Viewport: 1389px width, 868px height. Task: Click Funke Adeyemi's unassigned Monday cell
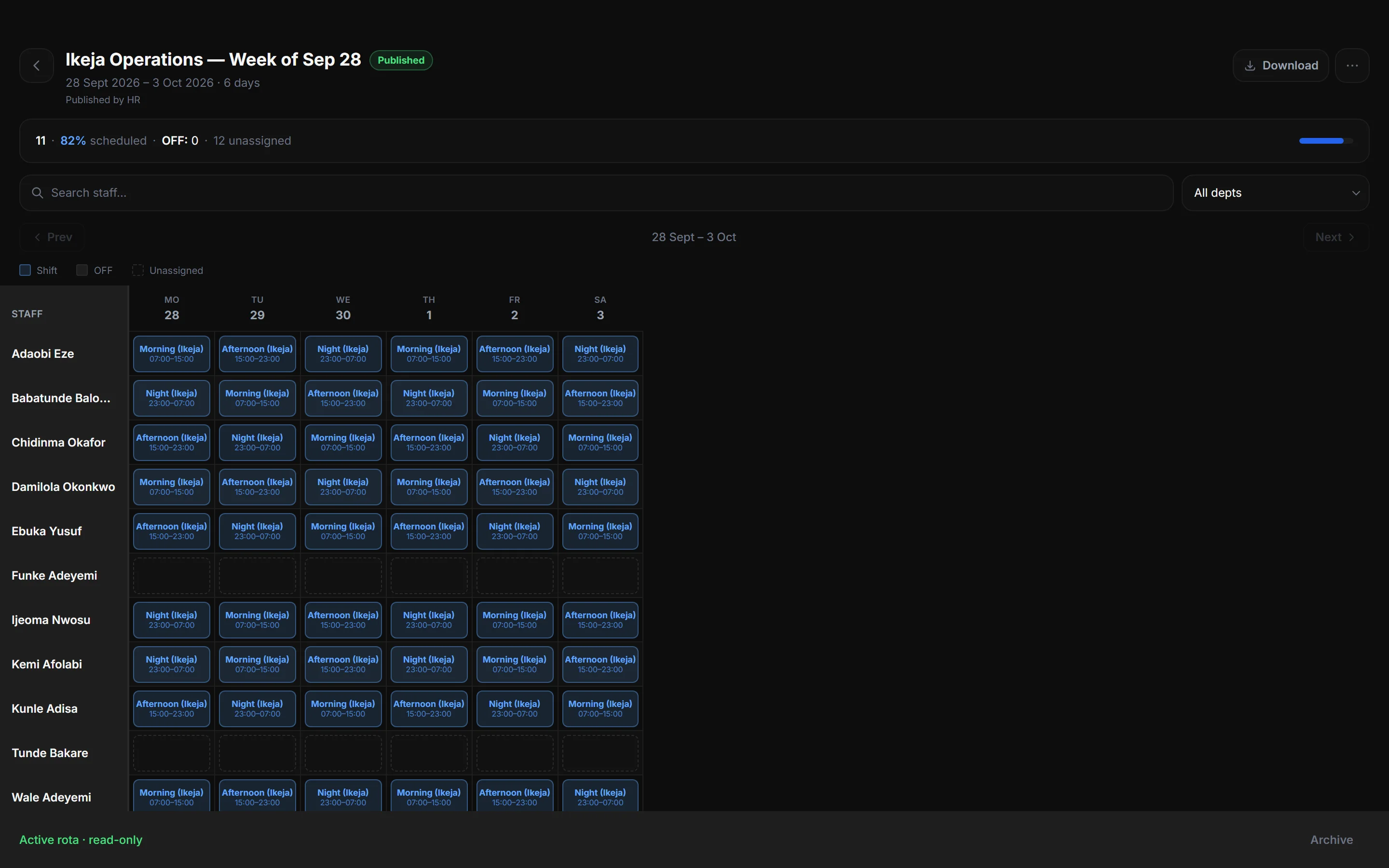[x=172, y=576]
